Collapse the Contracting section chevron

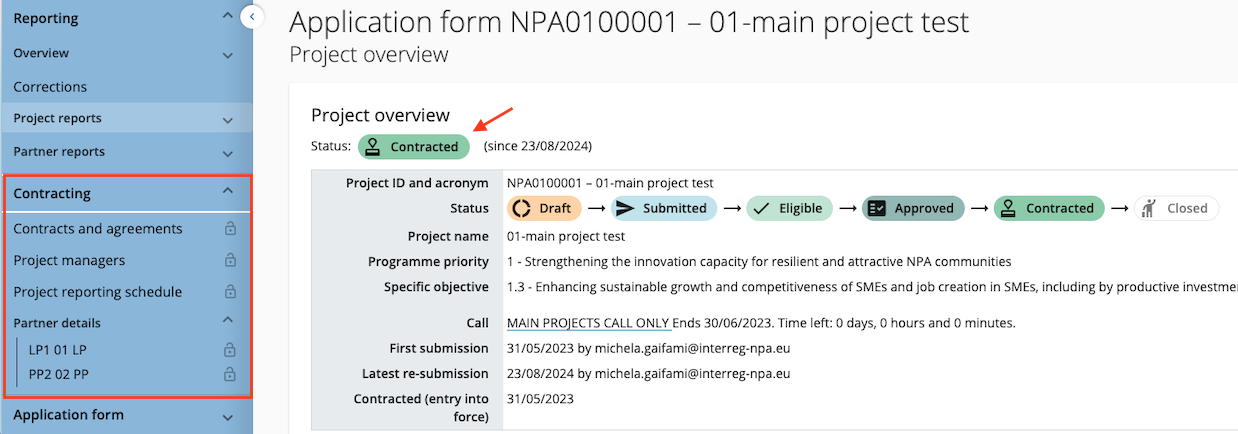point(227,192)
